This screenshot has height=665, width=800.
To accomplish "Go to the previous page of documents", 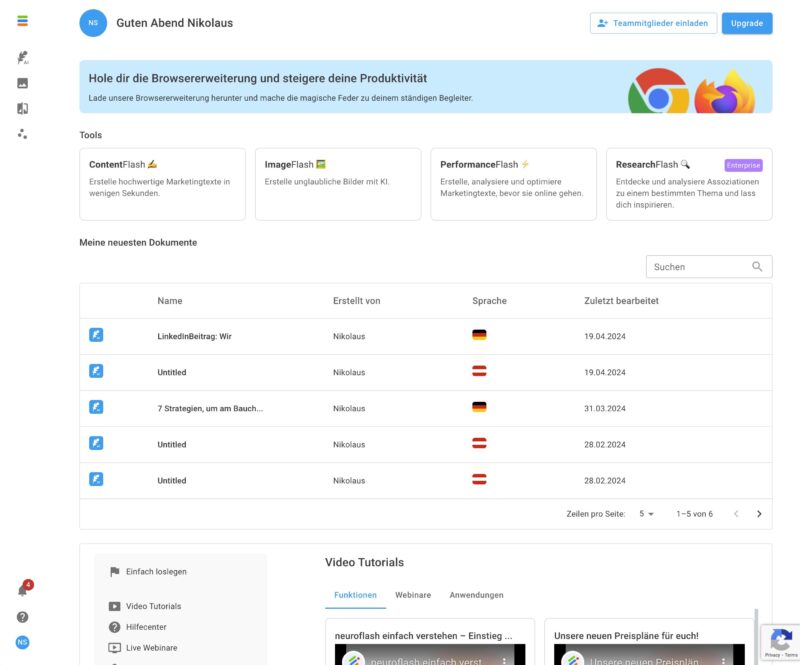I will click(736, 514).
